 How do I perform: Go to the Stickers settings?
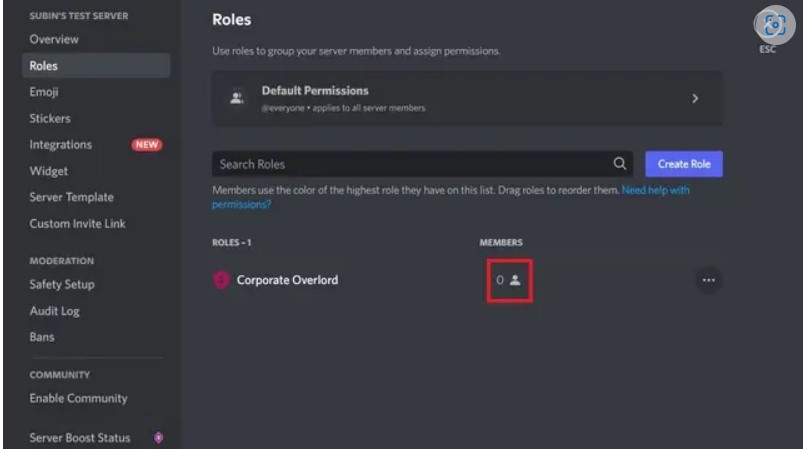pyautogui.click(x=50, y=118)
